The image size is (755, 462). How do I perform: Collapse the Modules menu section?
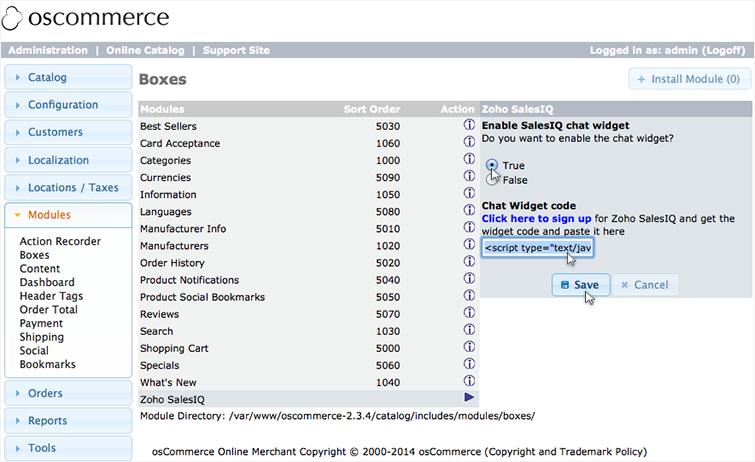pos(68,215)
